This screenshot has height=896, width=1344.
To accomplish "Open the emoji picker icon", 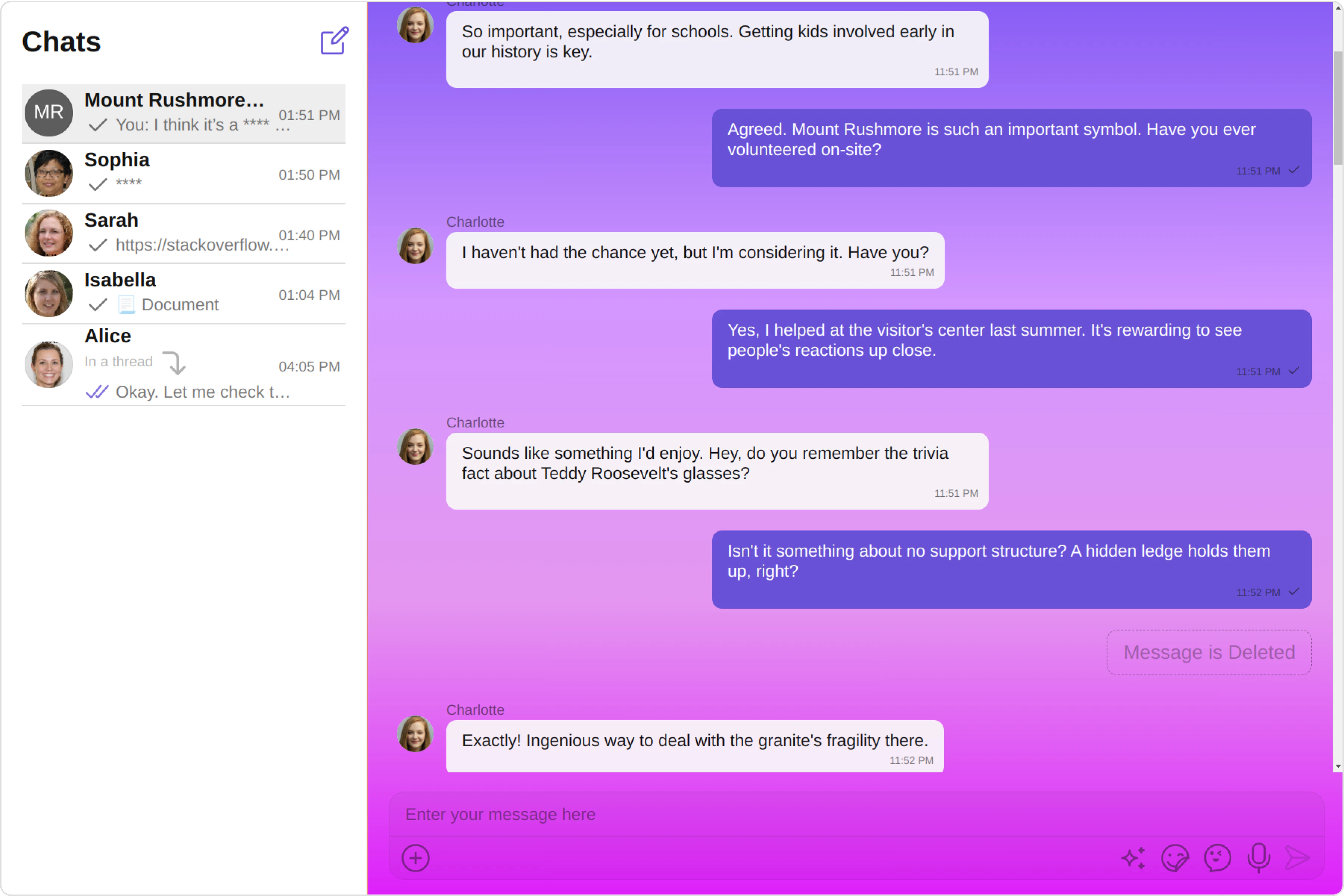I will click(x=1217, y=858).
